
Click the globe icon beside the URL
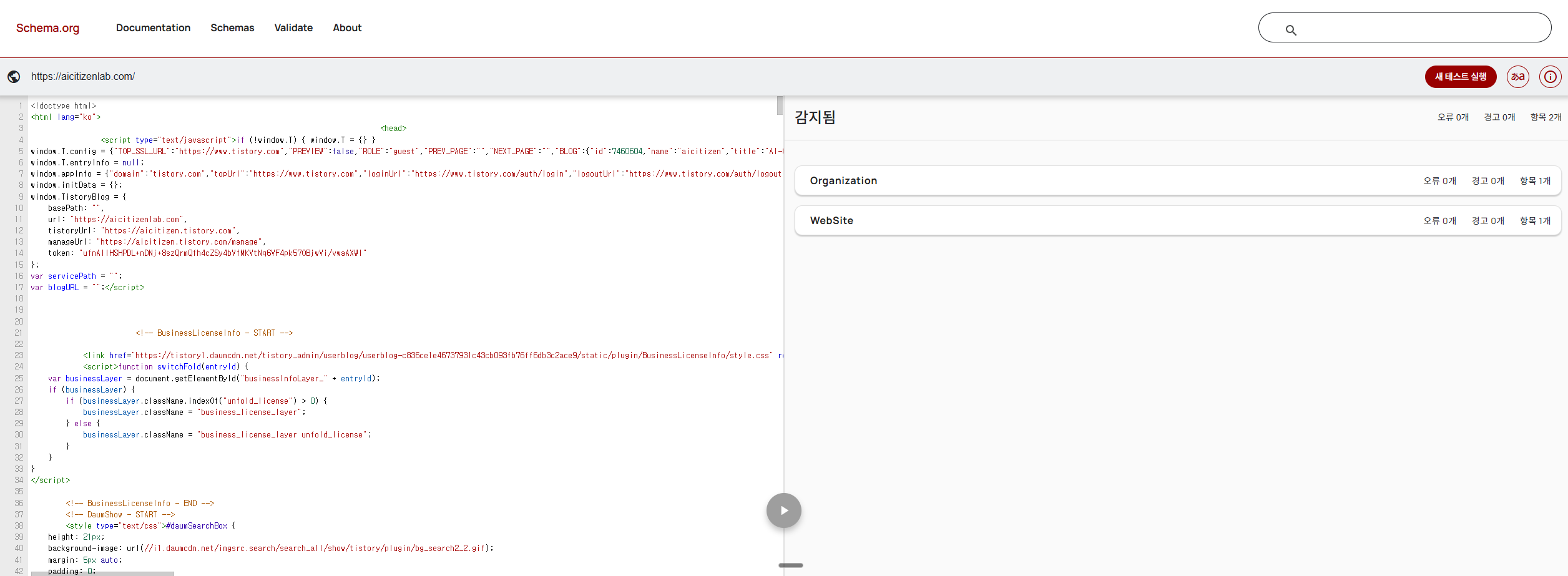point(14,77)
